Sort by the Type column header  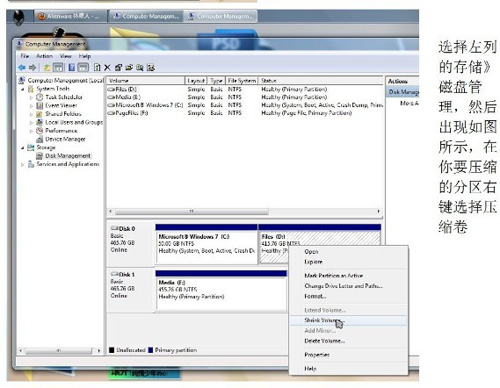click(216, 81)
